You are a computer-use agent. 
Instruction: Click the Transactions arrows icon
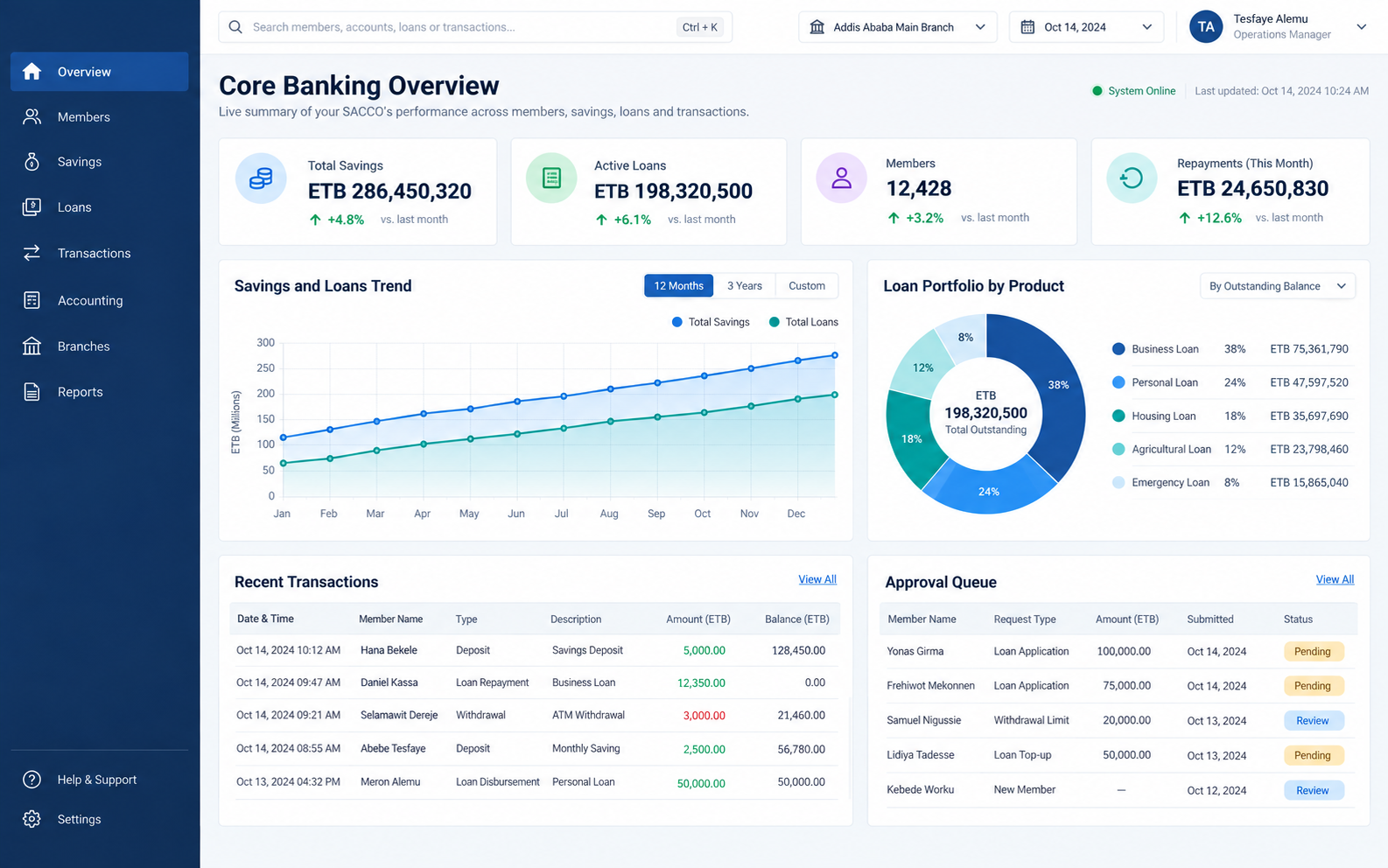pyautogui.click(x=32, y=253)
